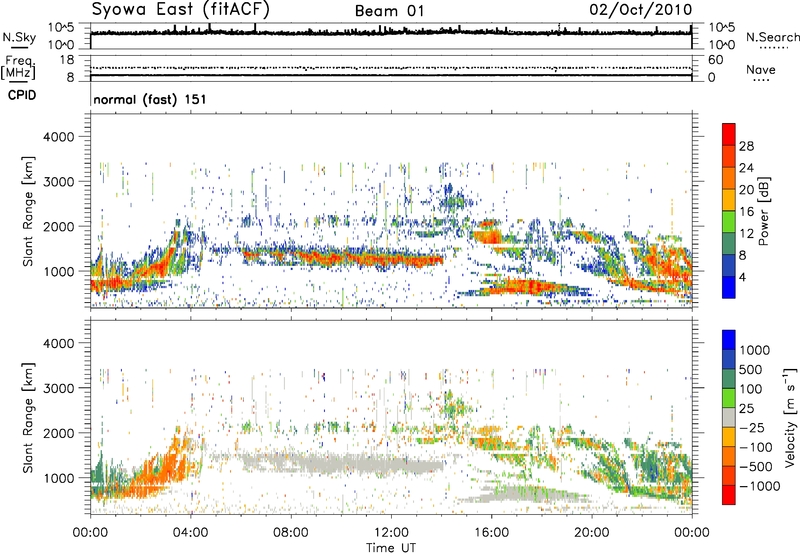Click the '12:00' time axis label
Viewport: 800px width, 554px height.
coord(391,533)
